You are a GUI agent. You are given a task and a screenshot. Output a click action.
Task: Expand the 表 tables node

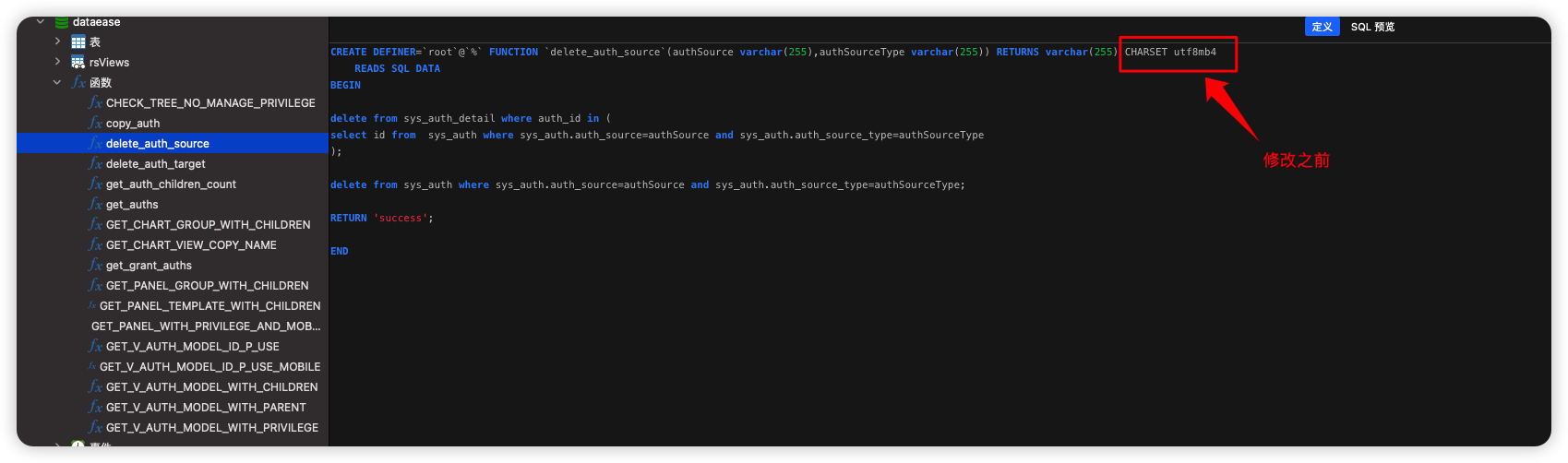57,42
